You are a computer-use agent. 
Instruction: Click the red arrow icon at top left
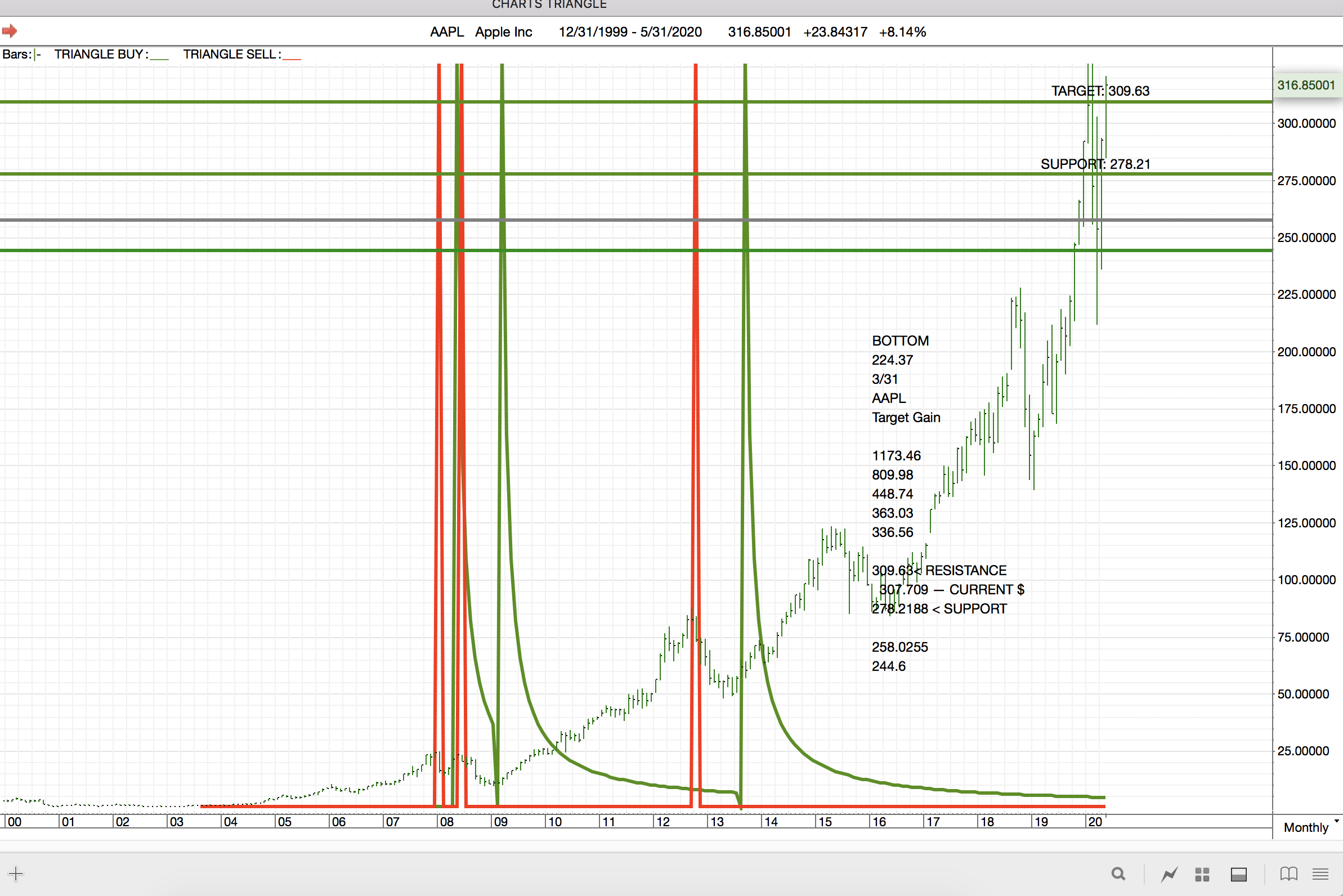[x=10, y=31]
